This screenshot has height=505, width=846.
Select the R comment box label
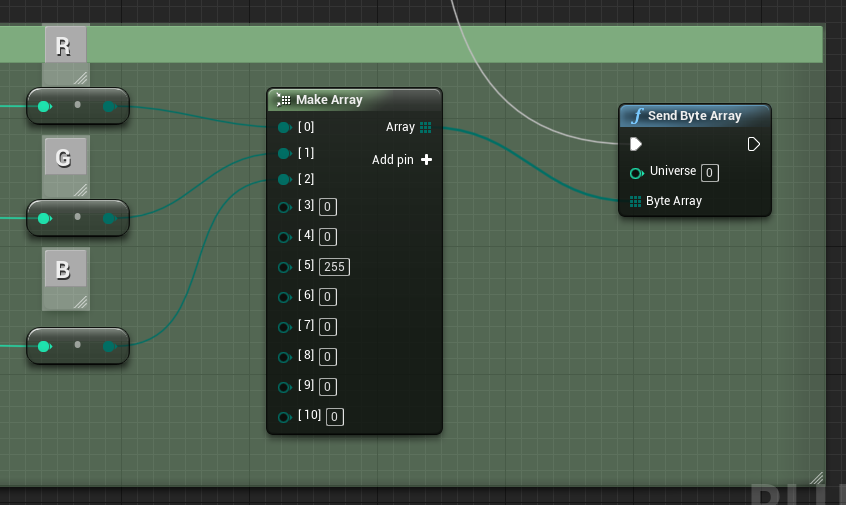(x=64, y=46)
